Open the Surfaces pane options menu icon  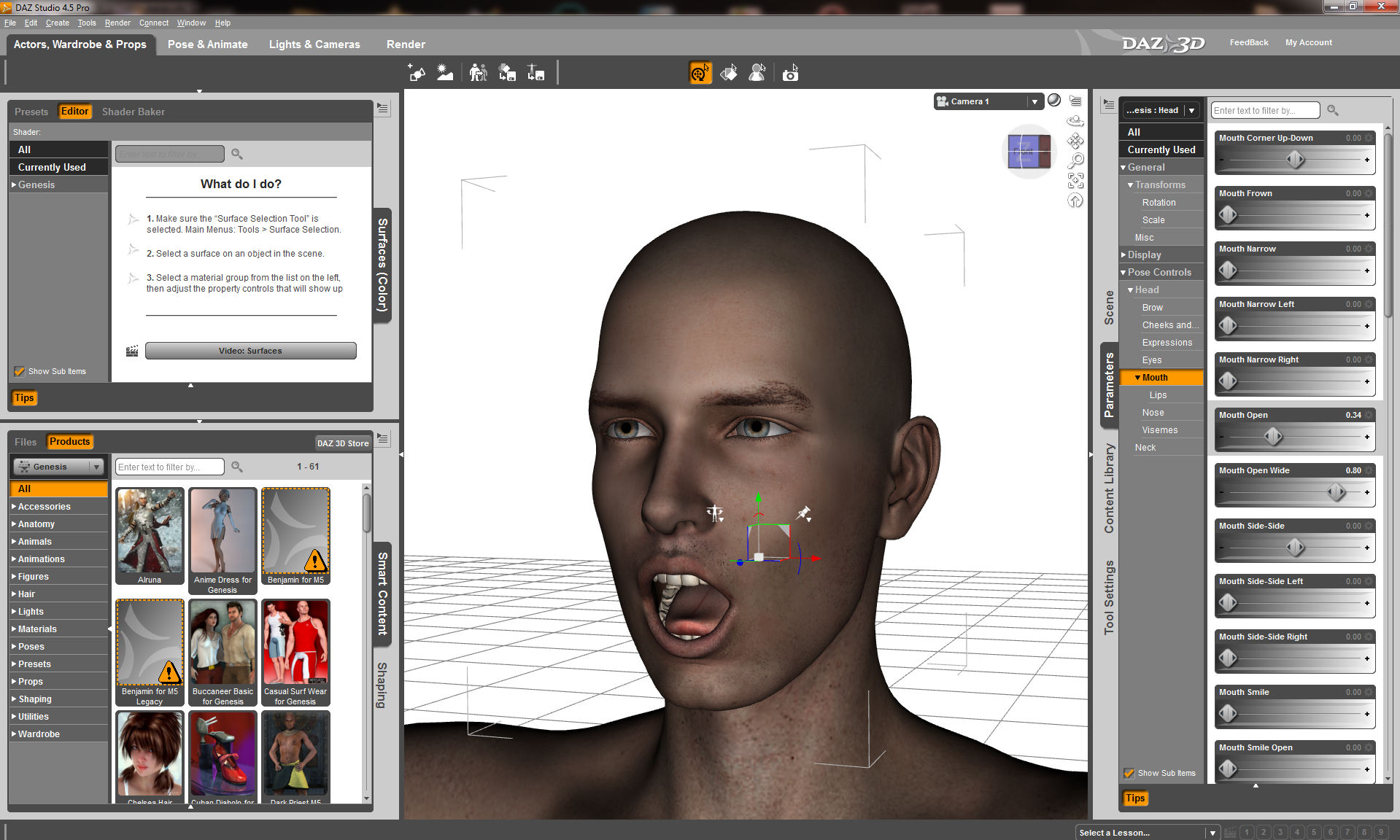tap(382, 109)
